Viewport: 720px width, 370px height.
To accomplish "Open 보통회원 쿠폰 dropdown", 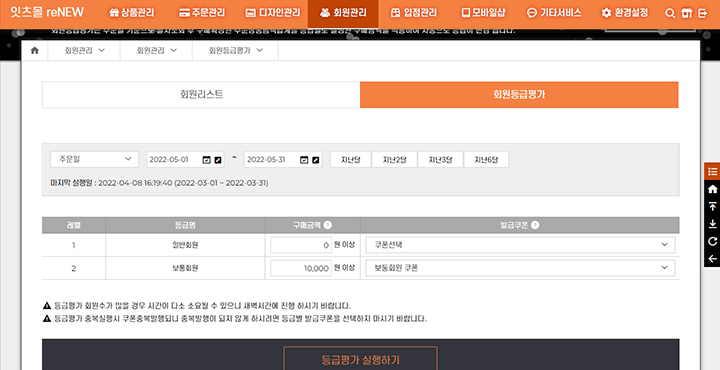I will pos(520,268).
